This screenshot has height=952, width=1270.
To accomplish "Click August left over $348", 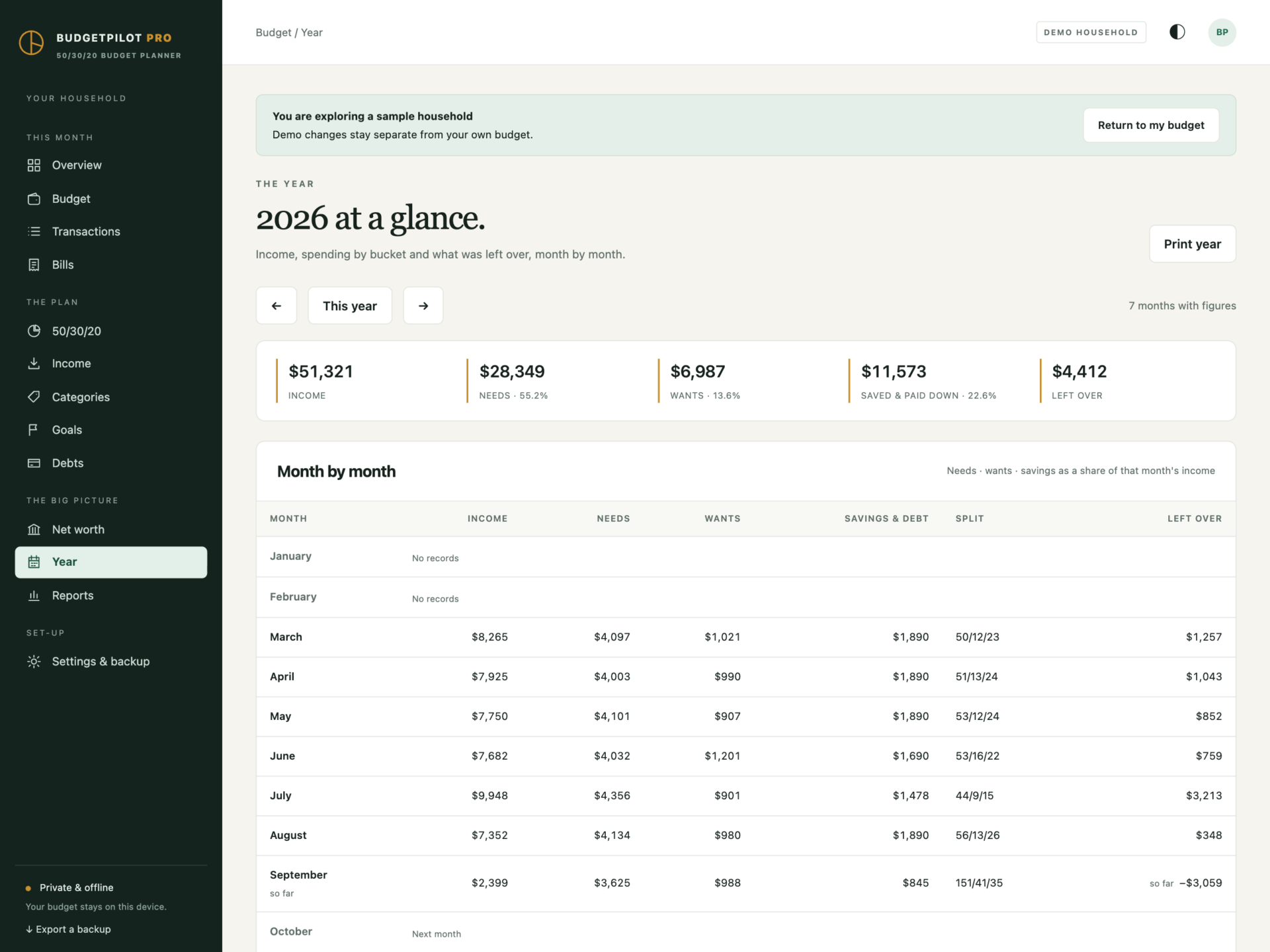I will (1208, 835).
